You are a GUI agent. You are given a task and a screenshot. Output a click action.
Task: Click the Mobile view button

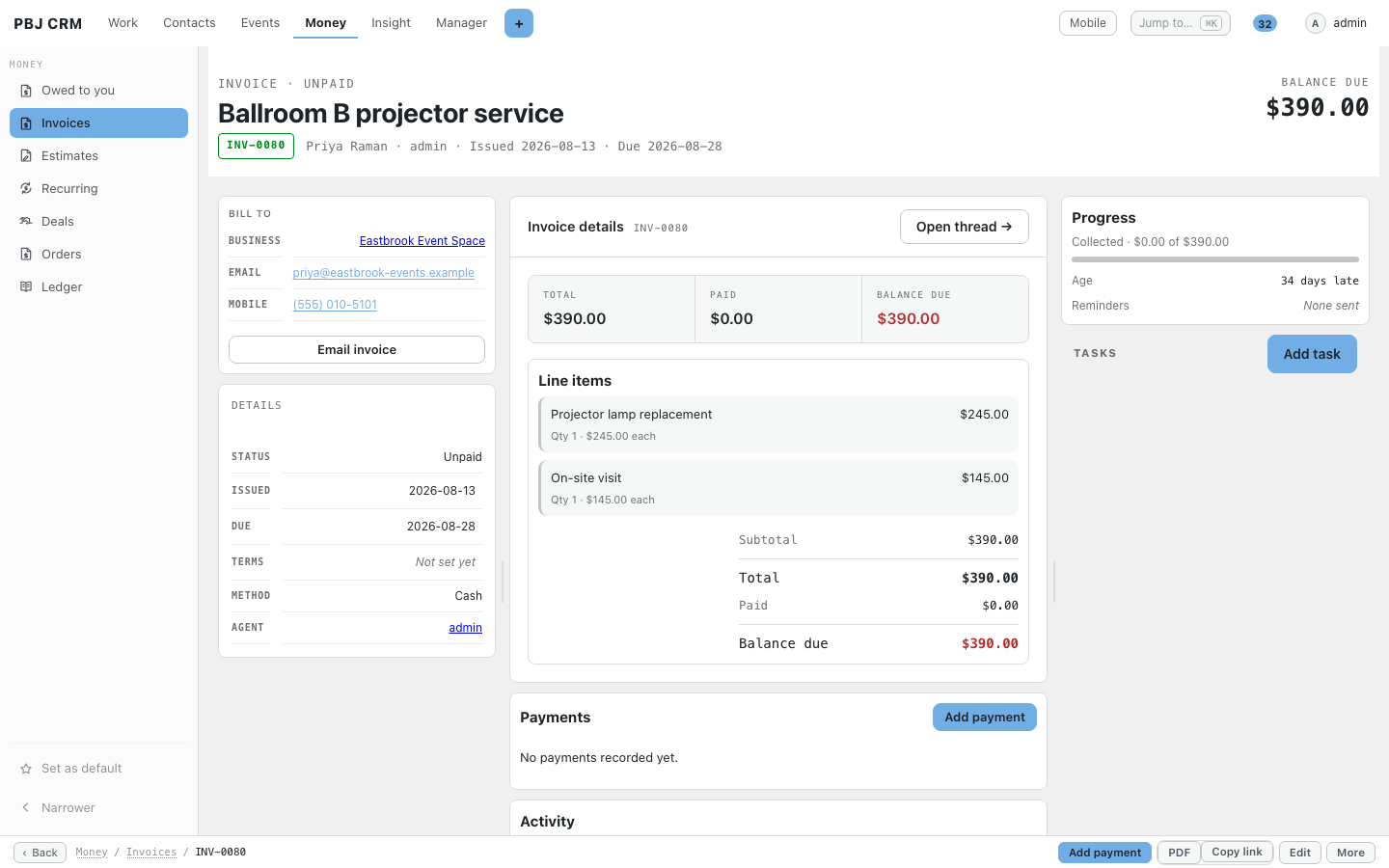pyautogui.click(x=1088, y=23)
